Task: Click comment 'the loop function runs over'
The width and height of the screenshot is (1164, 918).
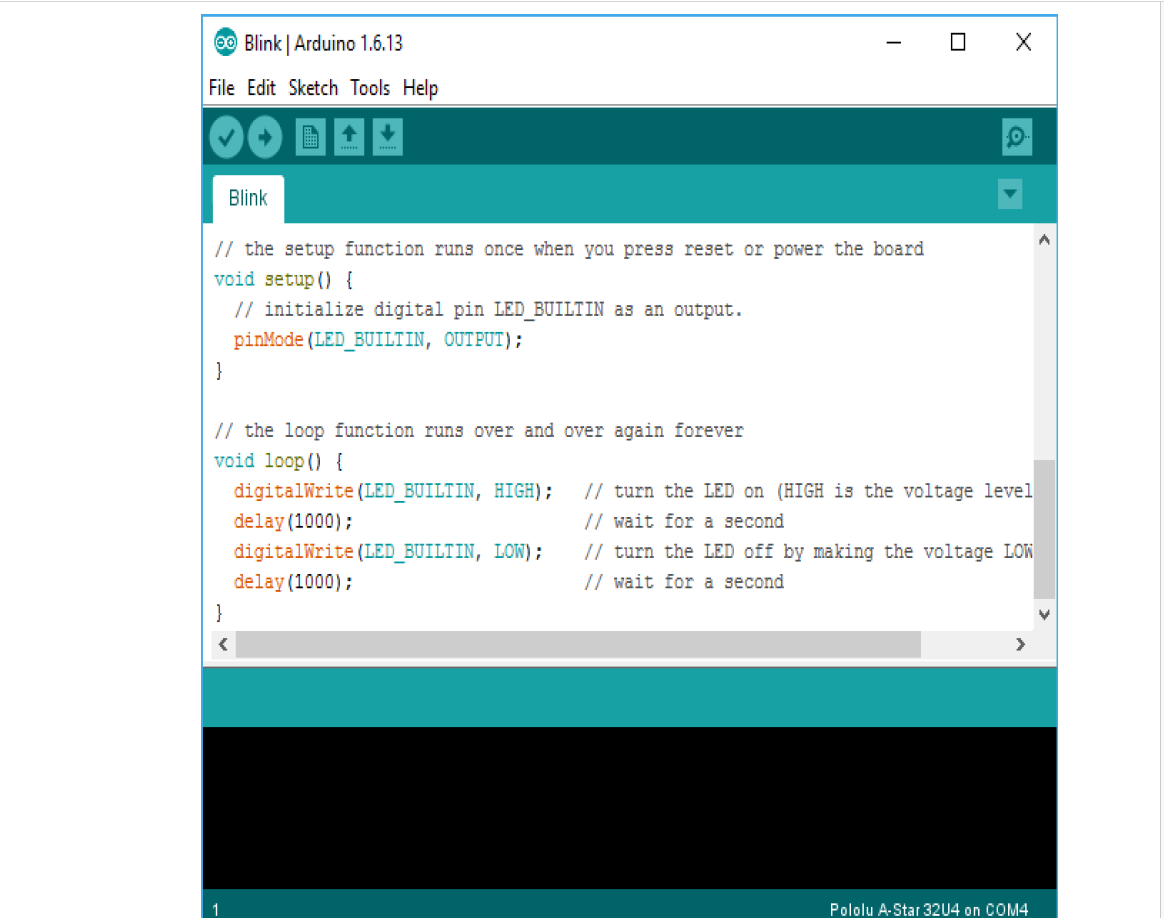Action: [478, 430]
